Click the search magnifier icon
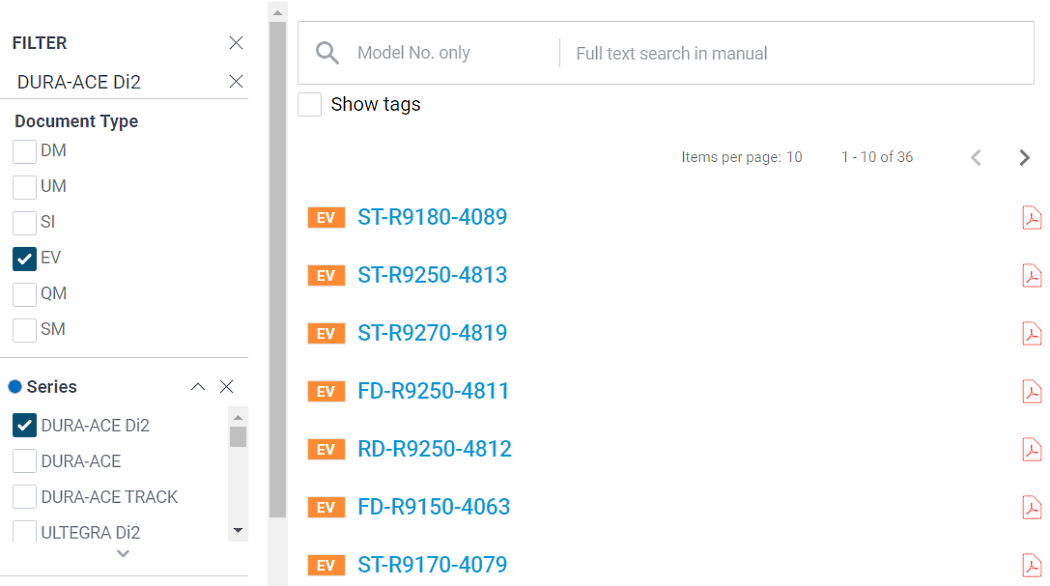The height and width of the screenshot is (586, 1050). (327, 53)
